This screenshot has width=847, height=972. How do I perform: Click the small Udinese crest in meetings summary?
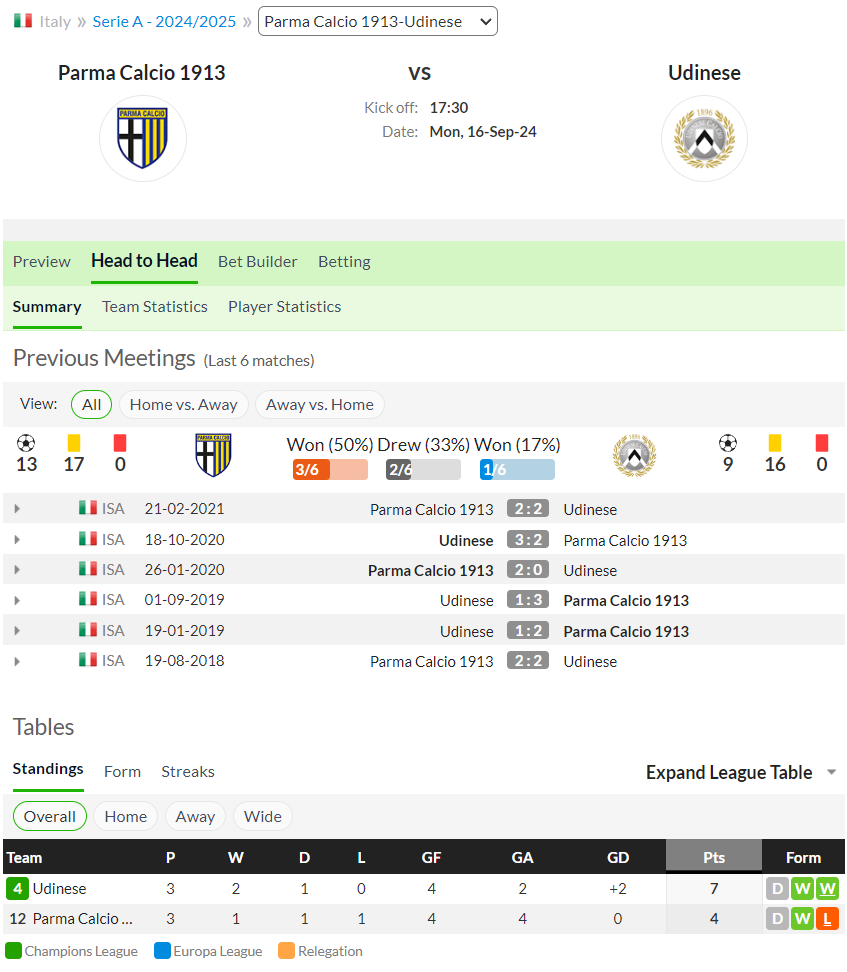click(x=634, y=455)
